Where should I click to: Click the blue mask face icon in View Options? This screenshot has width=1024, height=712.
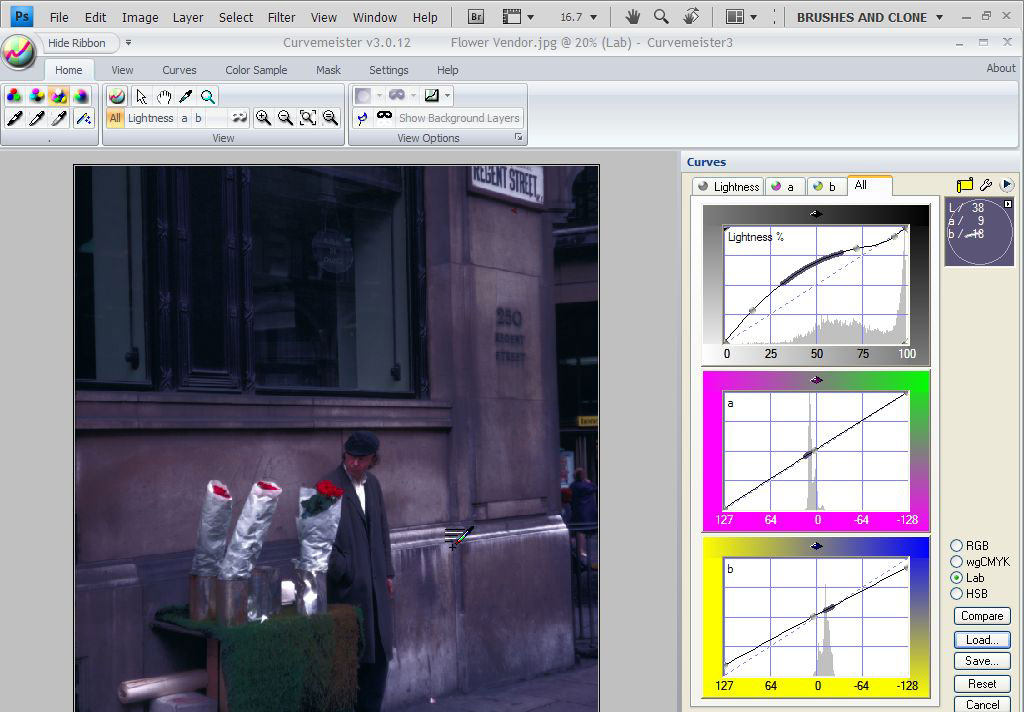362,118
